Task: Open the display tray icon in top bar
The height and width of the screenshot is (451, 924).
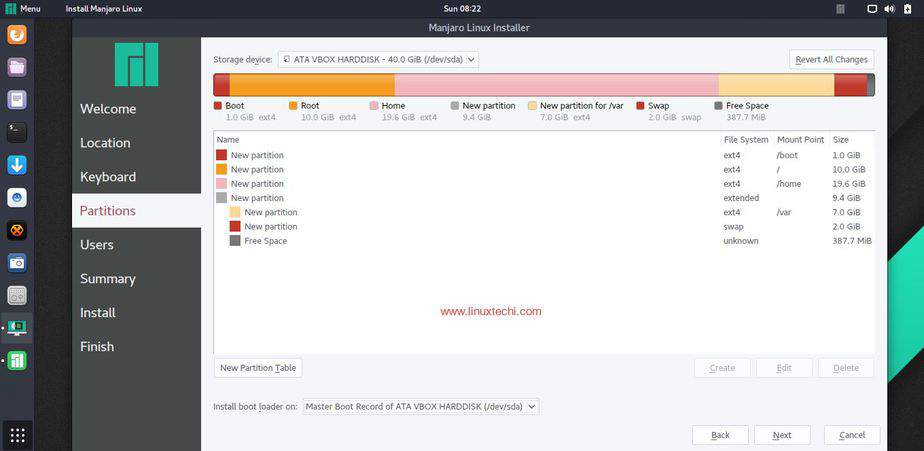Action: click(873, 9)
